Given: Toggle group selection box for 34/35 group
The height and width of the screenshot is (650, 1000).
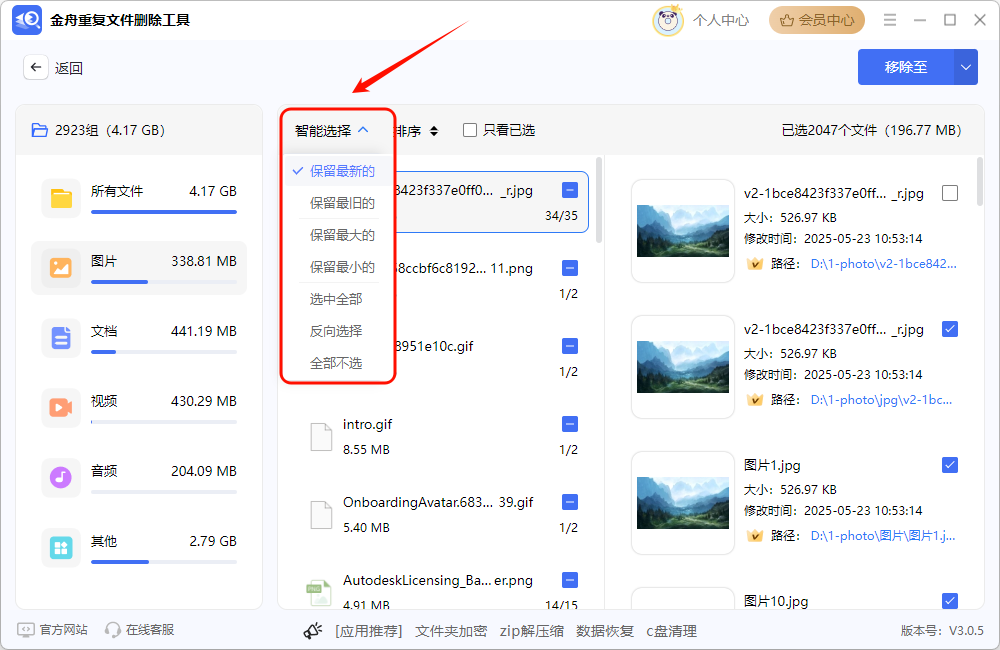Looking at the screenshot, I should pyautogui.click(x=570, y=190).
